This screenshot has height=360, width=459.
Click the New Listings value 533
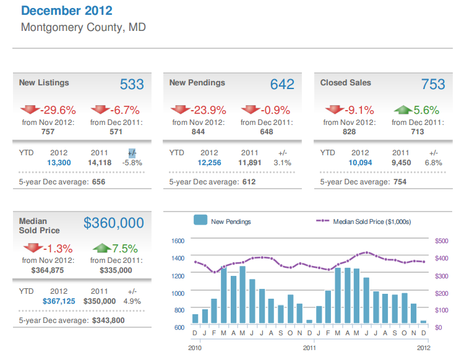tap(132, 84)
